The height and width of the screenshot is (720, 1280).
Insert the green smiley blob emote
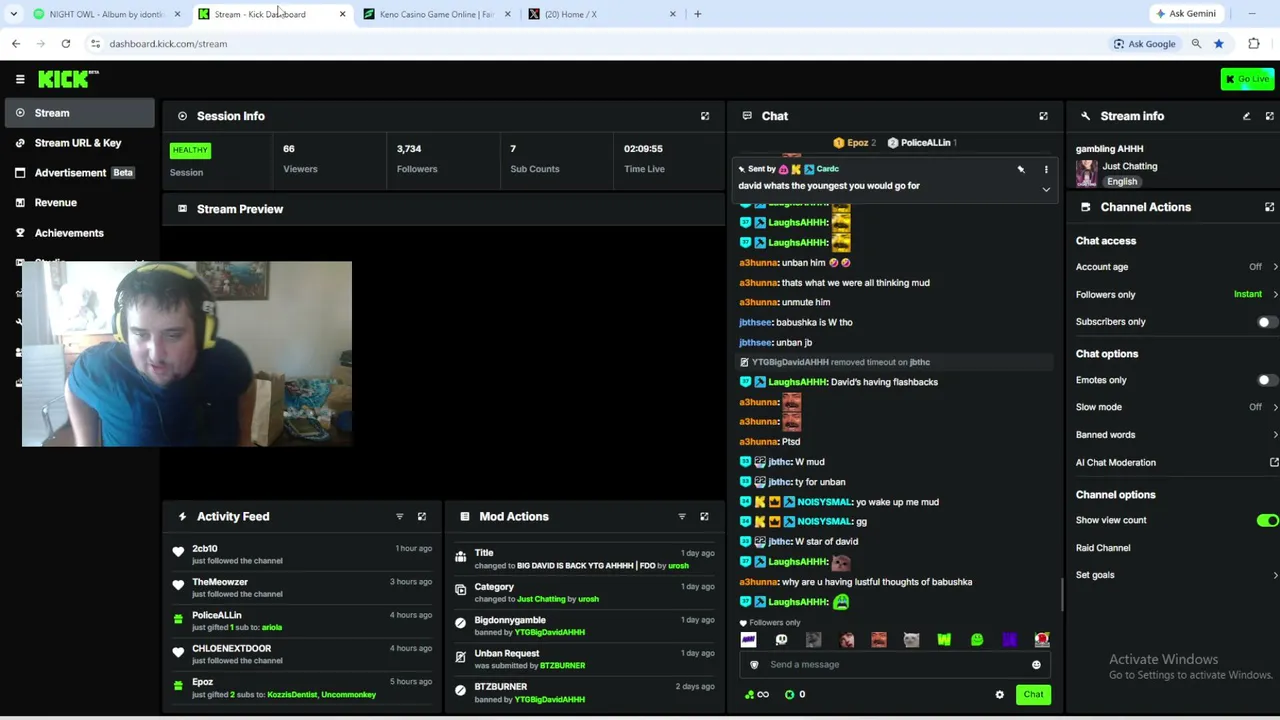[x=977, y=640]
